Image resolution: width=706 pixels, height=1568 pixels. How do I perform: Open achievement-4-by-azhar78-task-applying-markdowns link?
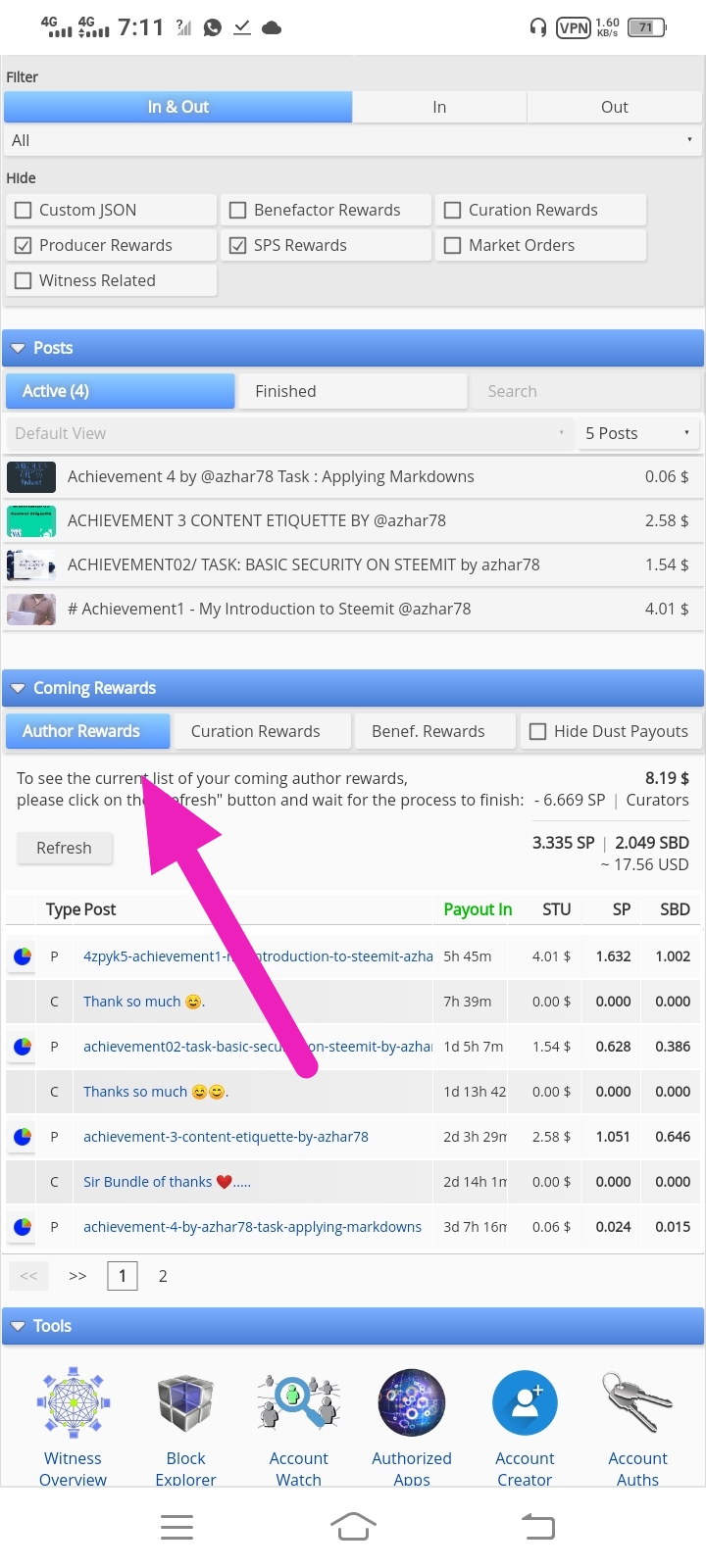coord(252,1227)
